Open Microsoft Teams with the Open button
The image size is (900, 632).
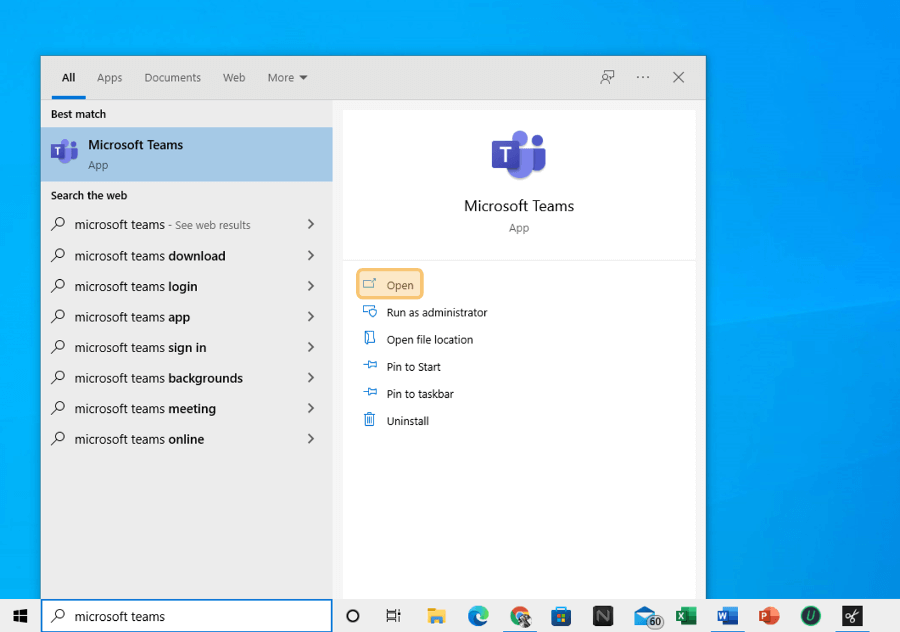click(390, 284)
